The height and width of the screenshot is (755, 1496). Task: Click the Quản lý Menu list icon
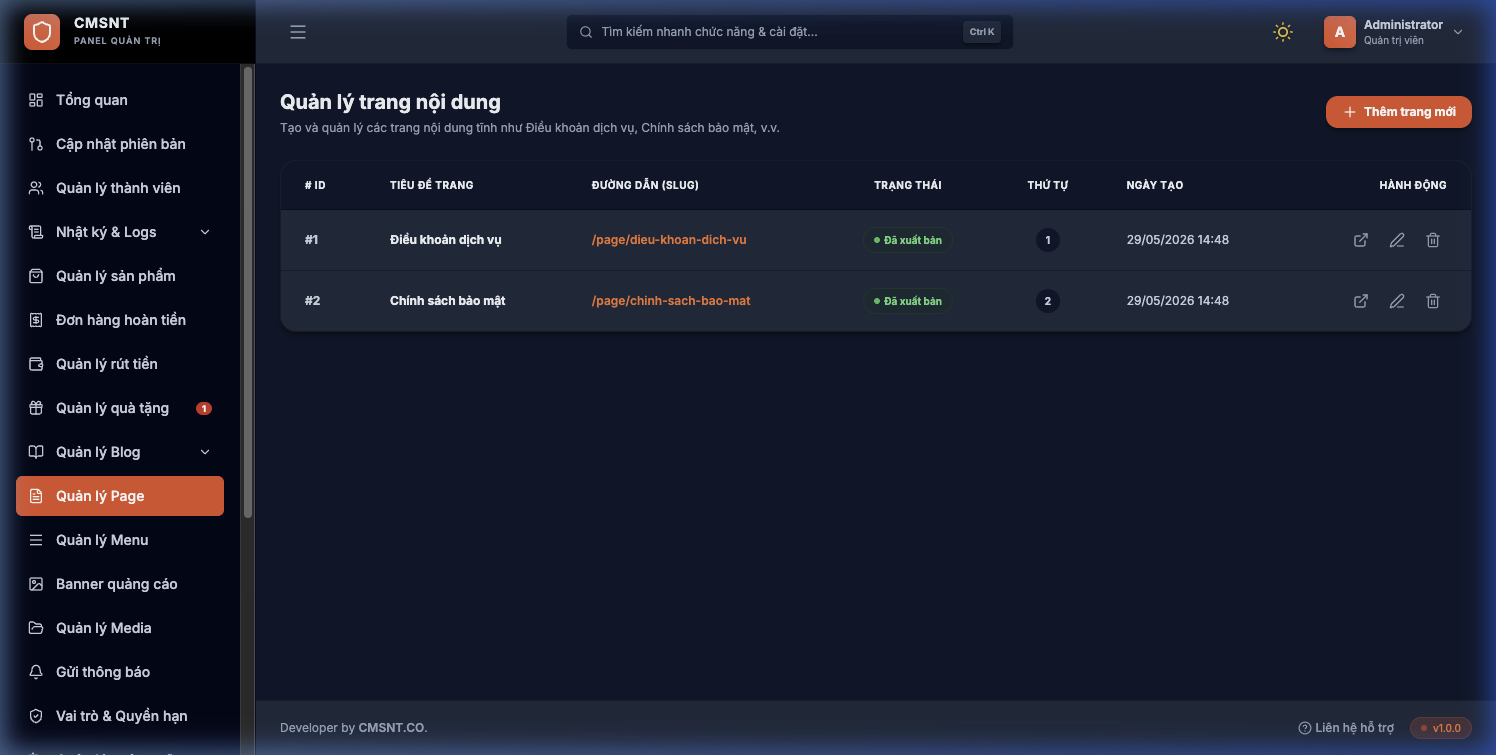36,540
